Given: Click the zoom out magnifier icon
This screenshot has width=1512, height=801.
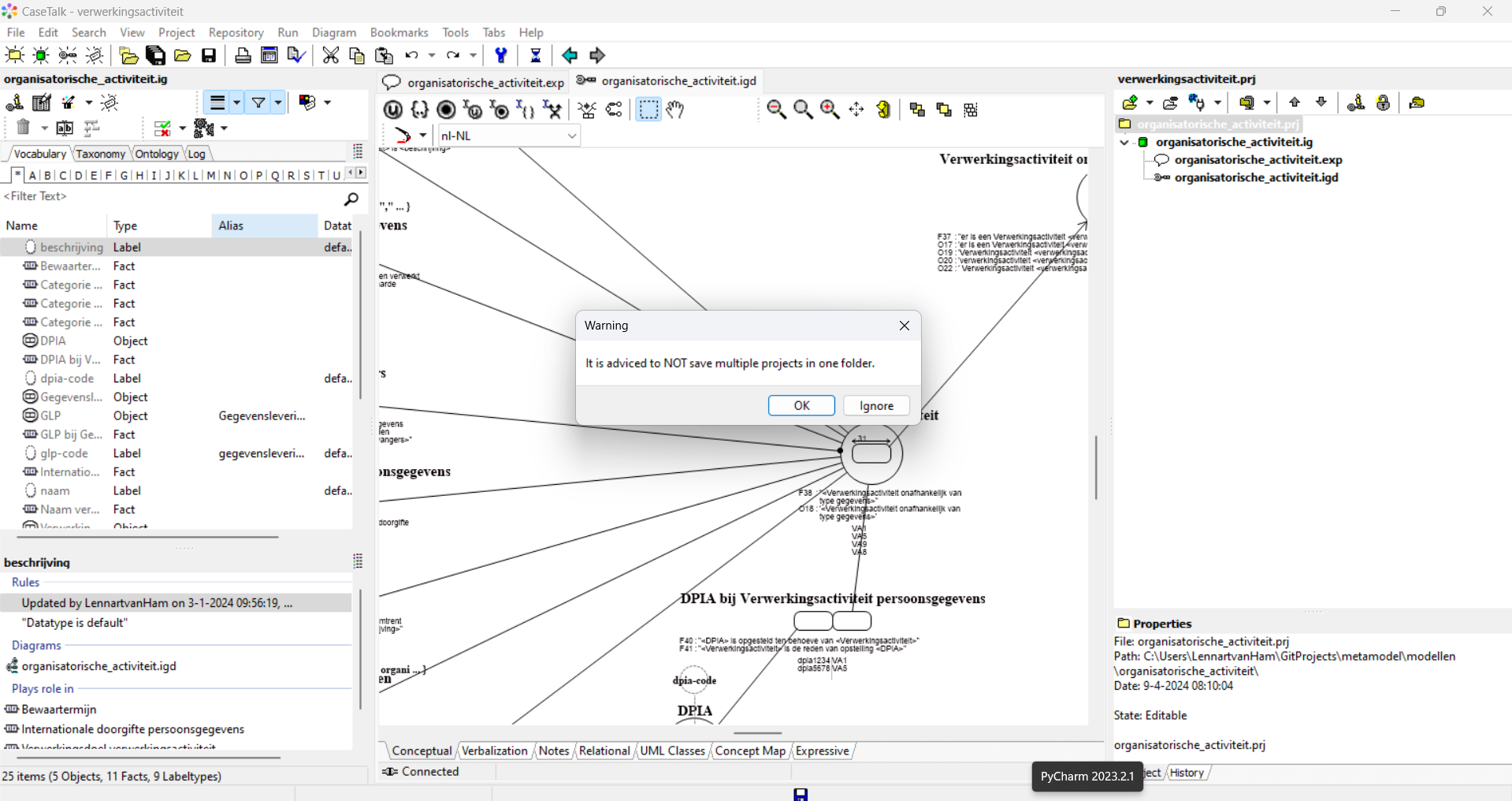Looking at the screenshot, I should [776, 110].
